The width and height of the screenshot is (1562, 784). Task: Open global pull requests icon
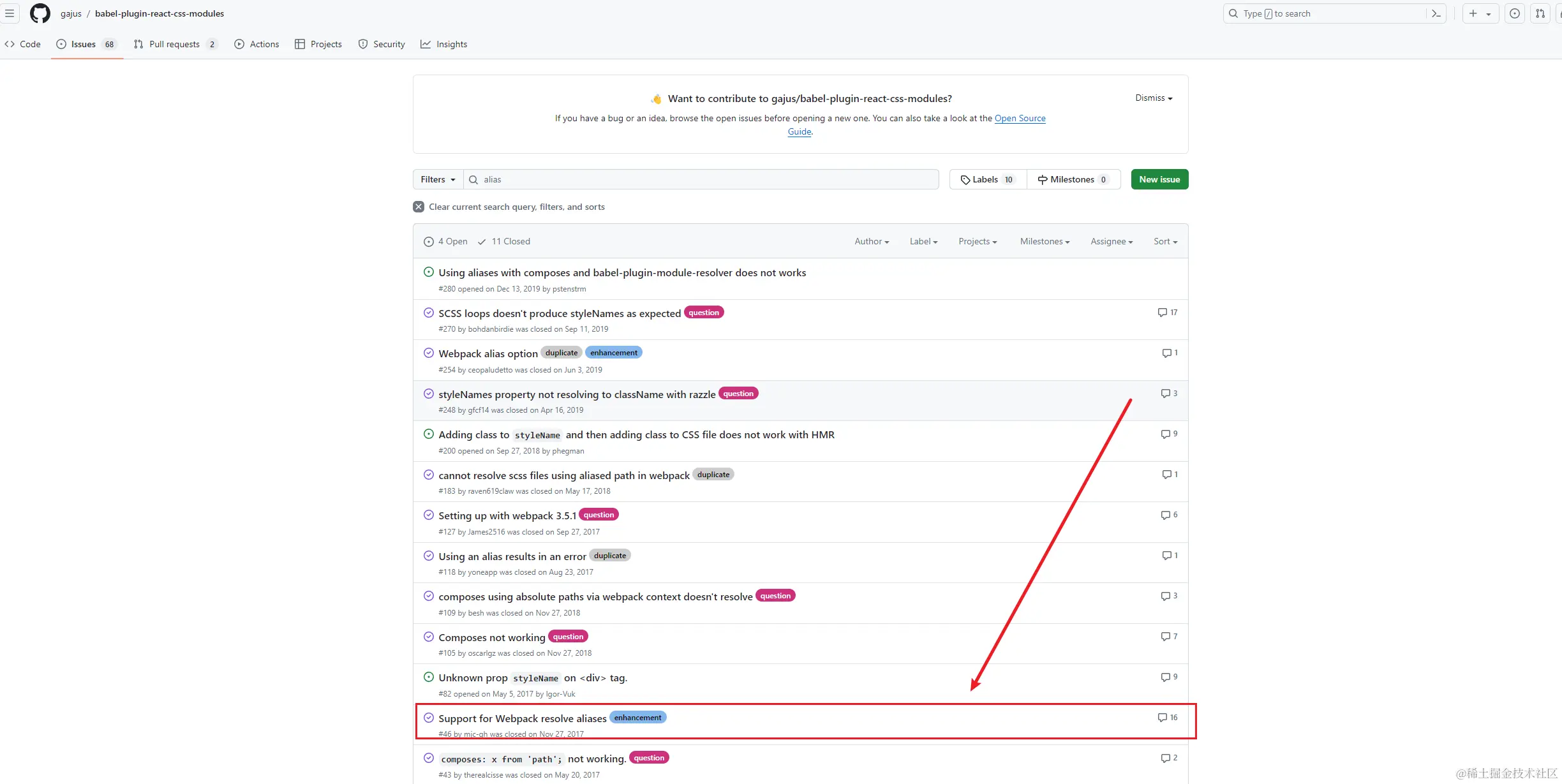tap(1540, 13)
